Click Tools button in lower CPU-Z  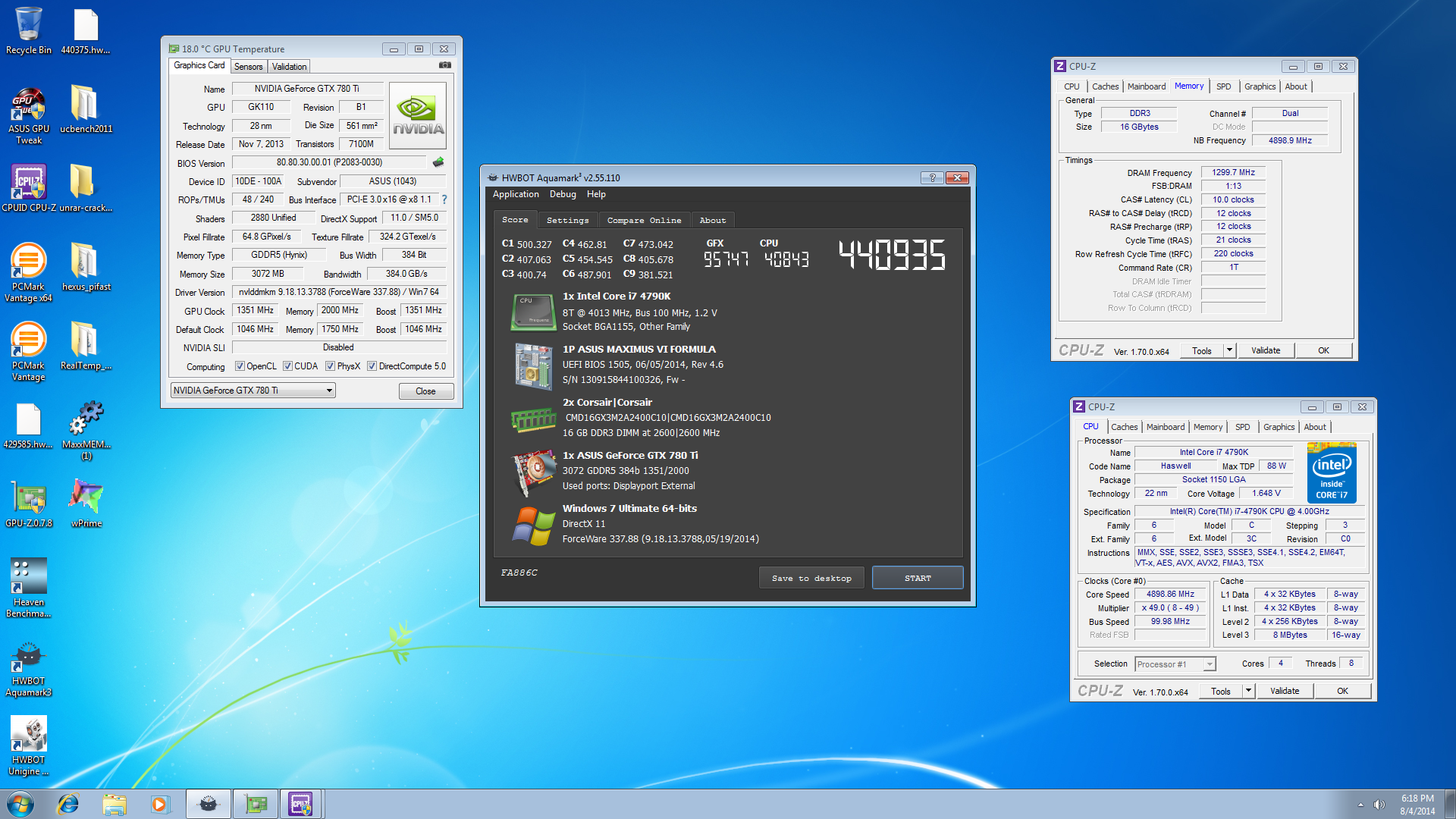coord(1220,691)
